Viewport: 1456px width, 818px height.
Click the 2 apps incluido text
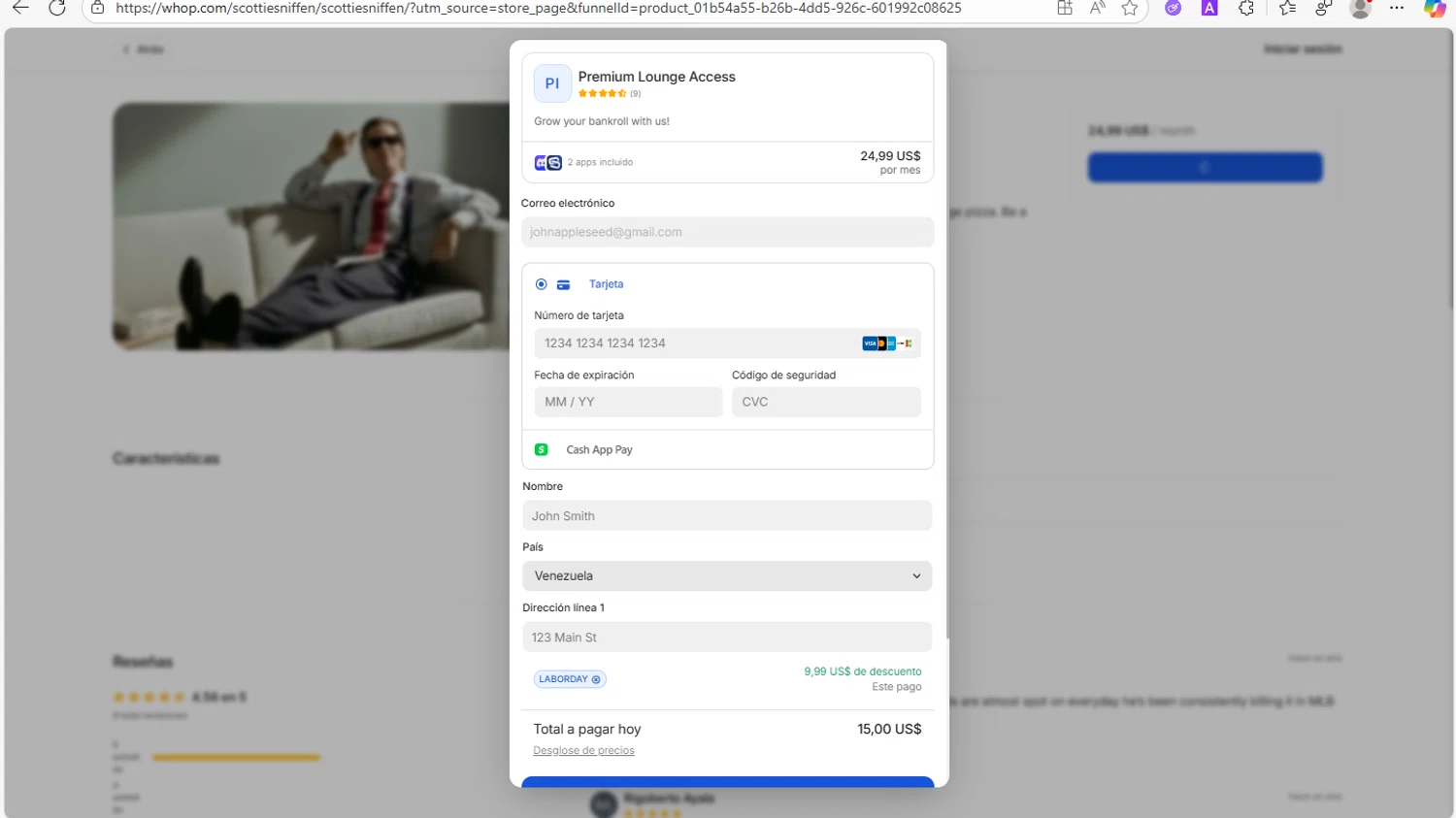[x=600, y=162]
